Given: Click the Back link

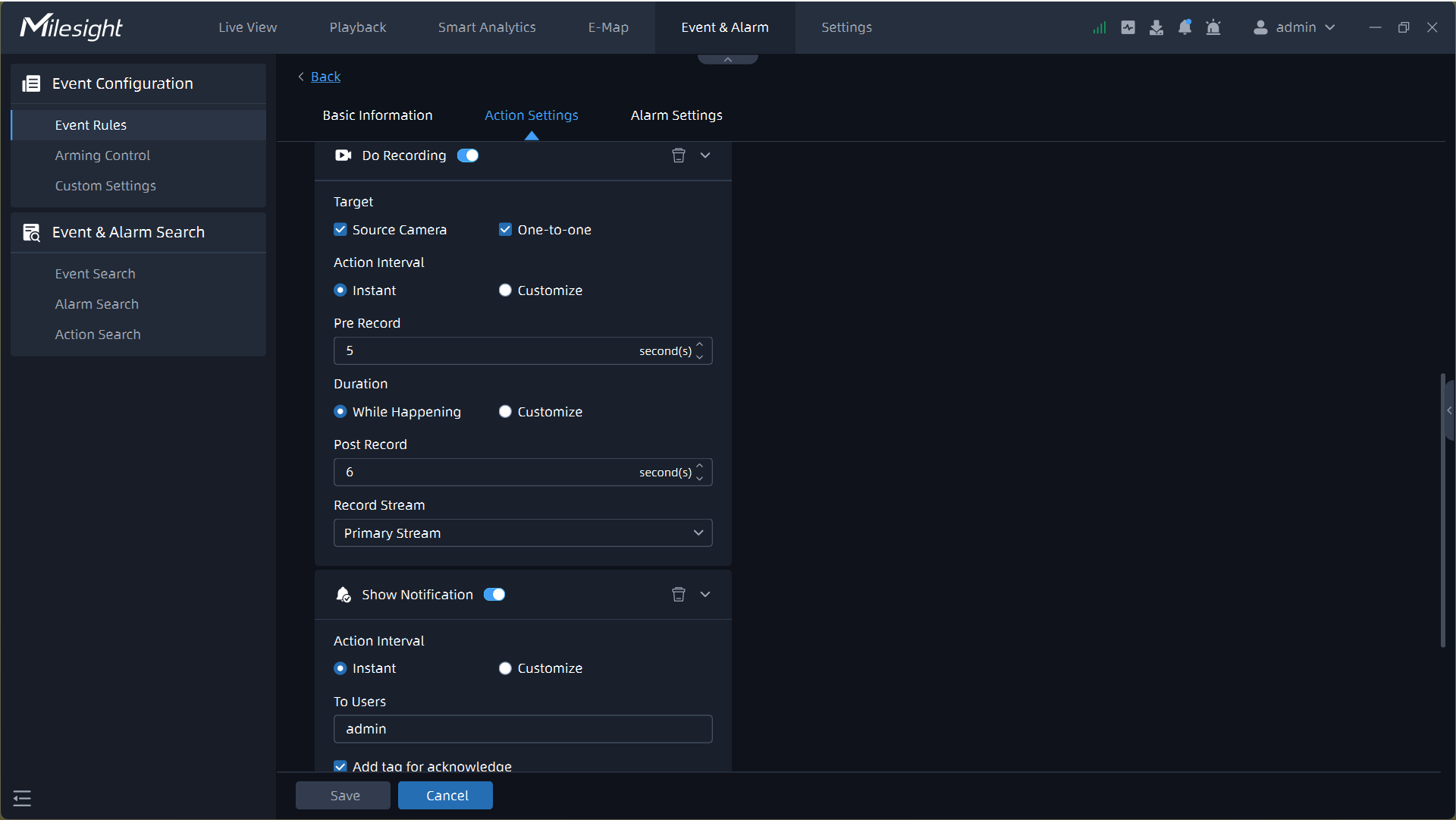Looking at the screenshot, I should click(x=325, y=77).
